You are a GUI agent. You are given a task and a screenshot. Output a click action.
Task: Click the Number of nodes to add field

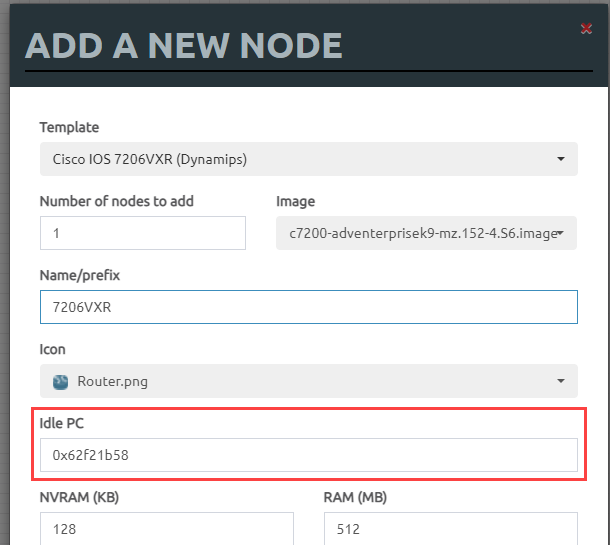[143, 233]
